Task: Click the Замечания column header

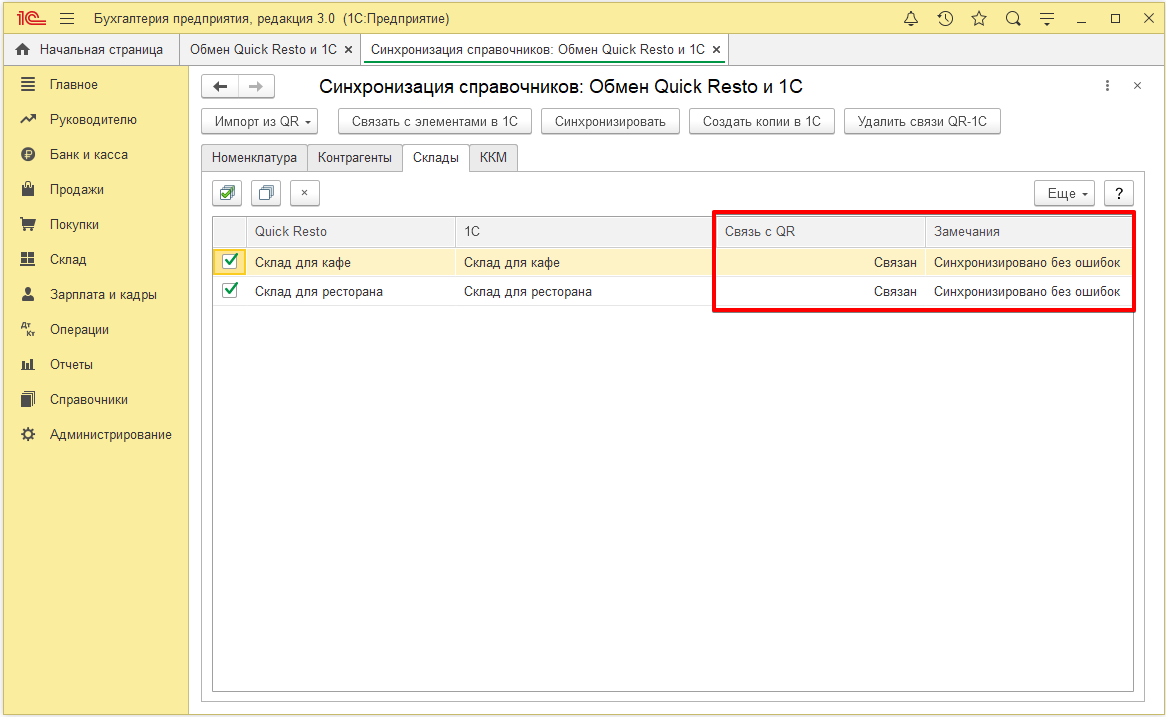Action: pos(1029,231)
